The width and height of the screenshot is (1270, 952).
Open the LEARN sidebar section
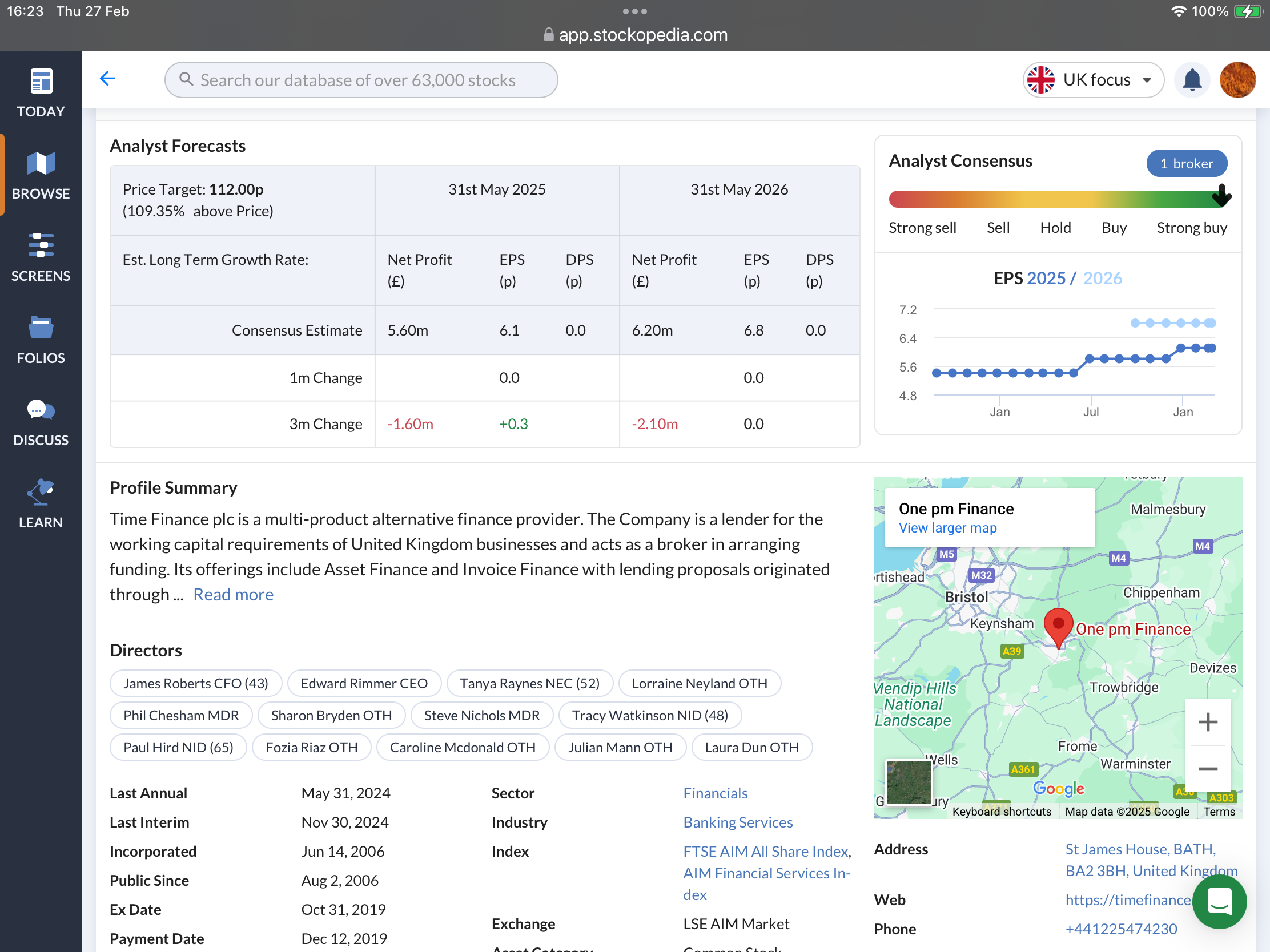point(41,505)
